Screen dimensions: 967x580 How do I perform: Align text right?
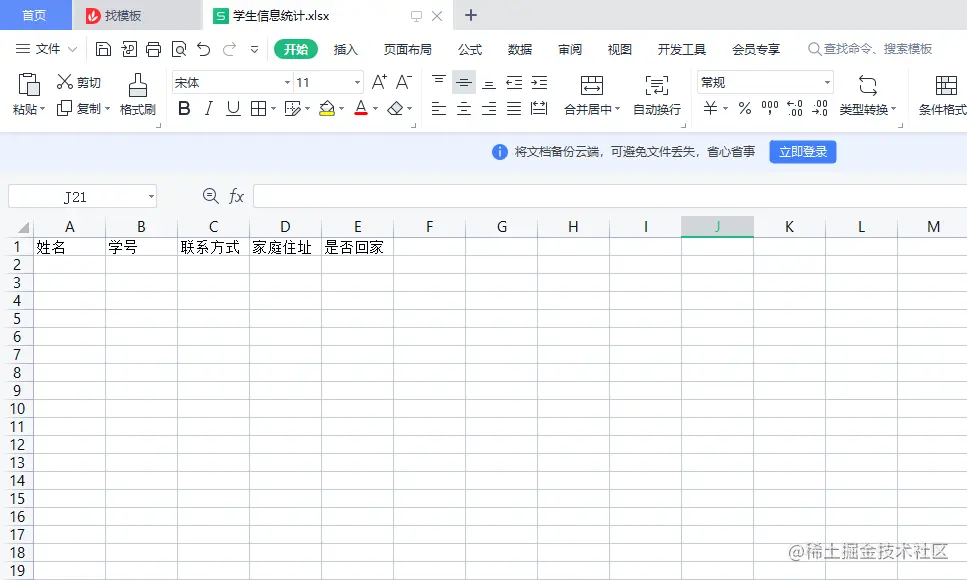489,109
